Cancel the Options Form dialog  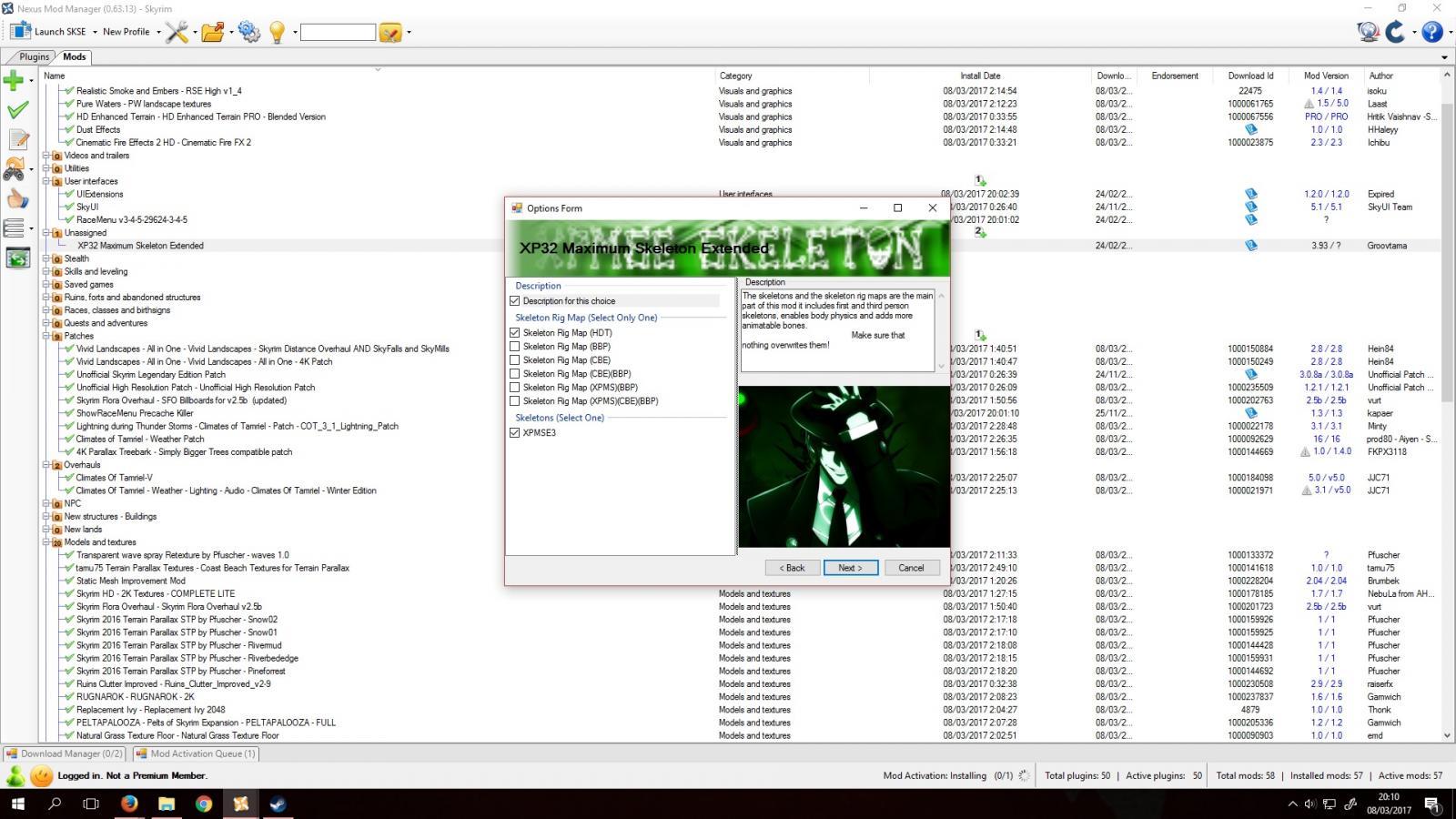[911, 568]
